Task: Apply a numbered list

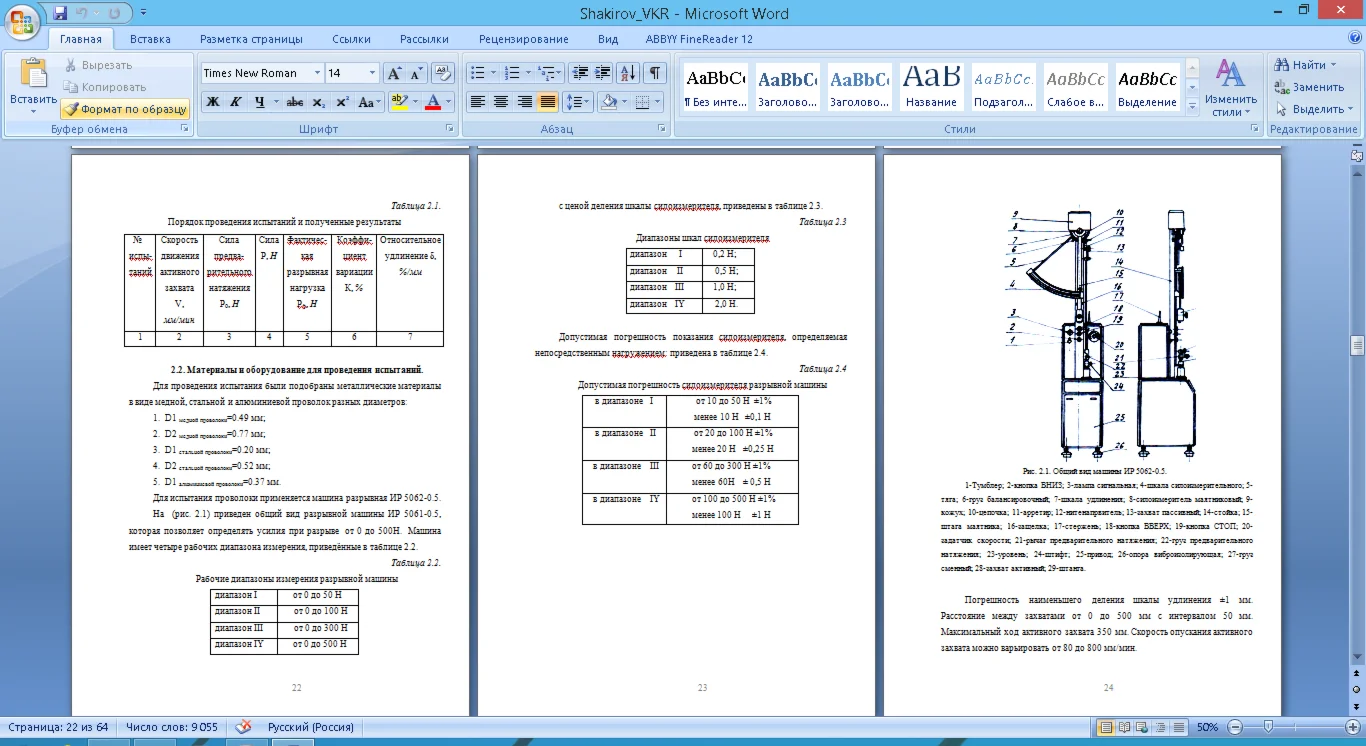Action: point(512,73)
